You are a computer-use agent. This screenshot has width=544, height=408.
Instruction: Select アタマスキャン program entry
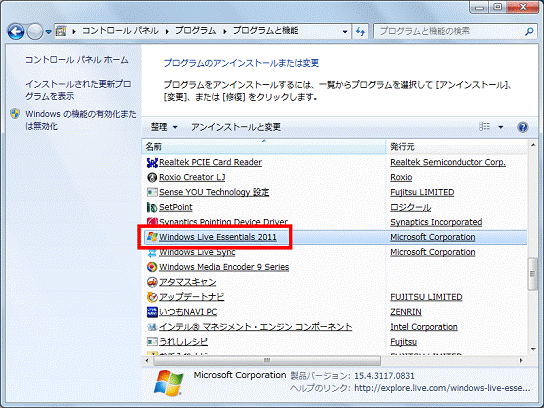187,282
